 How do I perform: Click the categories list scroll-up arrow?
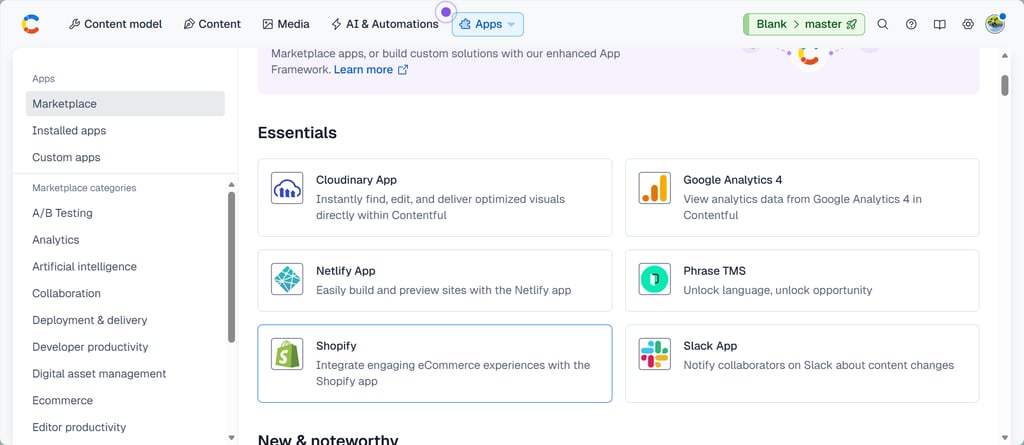231,185
